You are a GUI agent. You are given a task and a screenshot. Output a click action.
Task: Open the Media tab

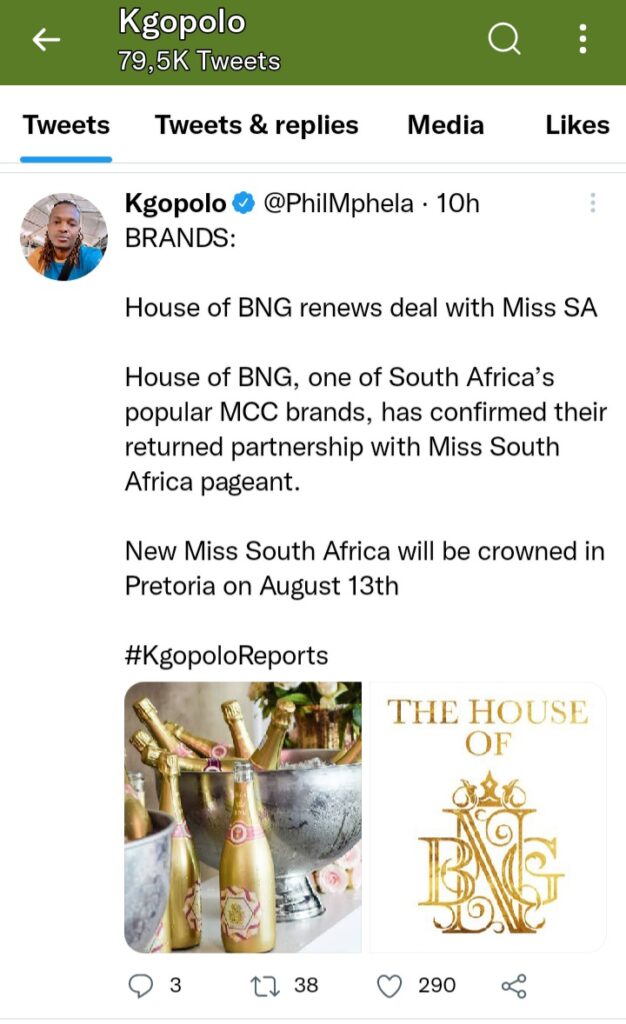pos(445,125)
